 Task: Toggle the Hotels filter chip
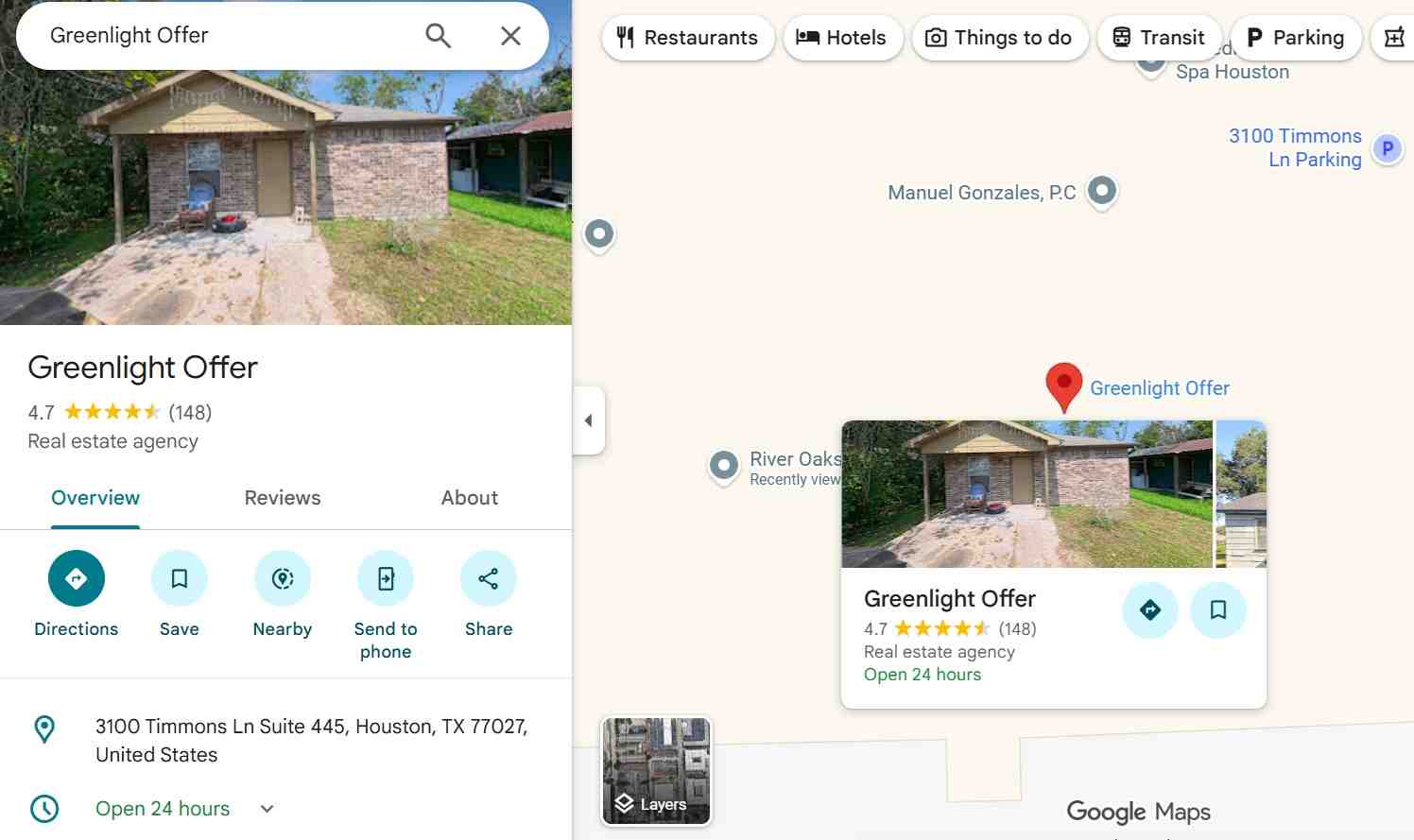click(x=842, y=38)
